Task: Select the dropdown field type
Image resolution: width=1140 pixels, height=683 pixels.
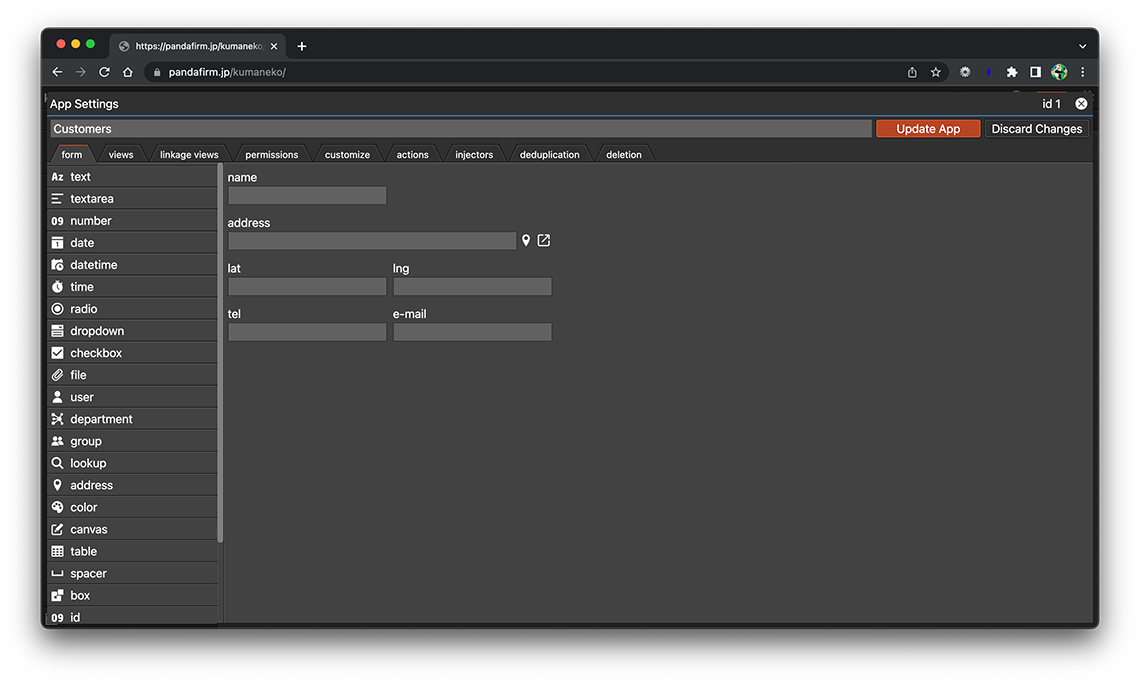Action: click(97, 331)
